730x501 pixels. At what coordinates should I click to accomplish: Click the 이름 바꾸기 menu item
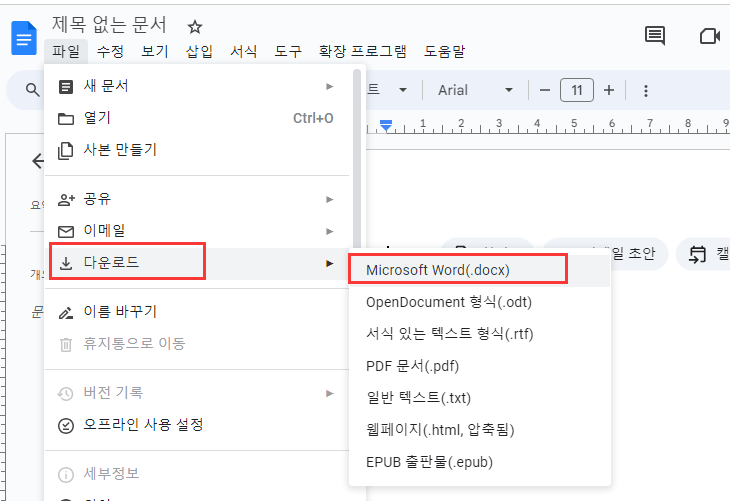coord(120,312)
